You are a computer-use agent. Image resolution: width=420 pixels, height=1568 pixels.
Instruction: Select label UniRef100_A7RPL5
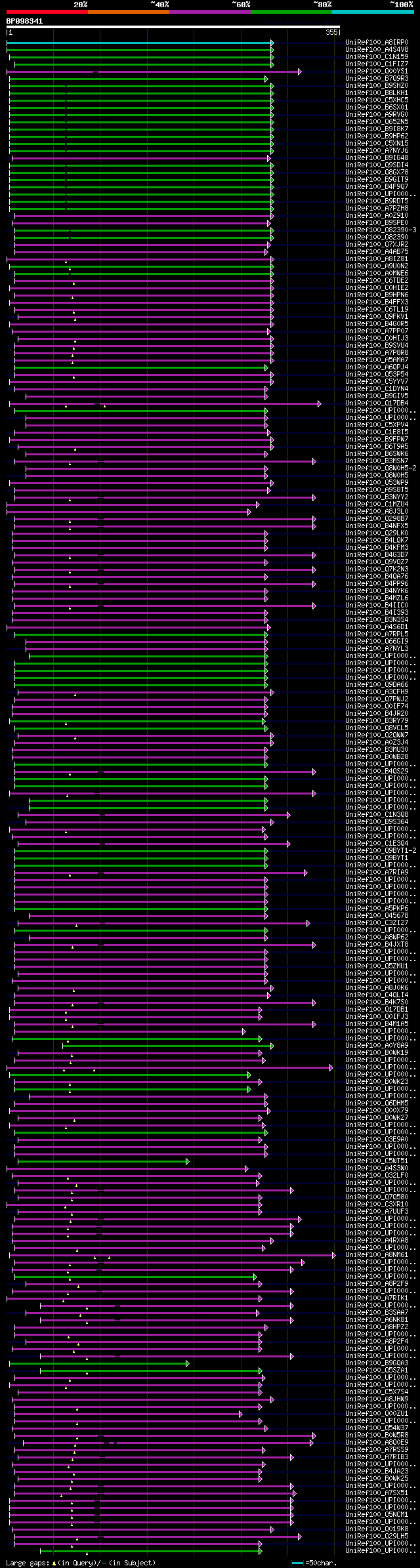(x=377, y=634)
